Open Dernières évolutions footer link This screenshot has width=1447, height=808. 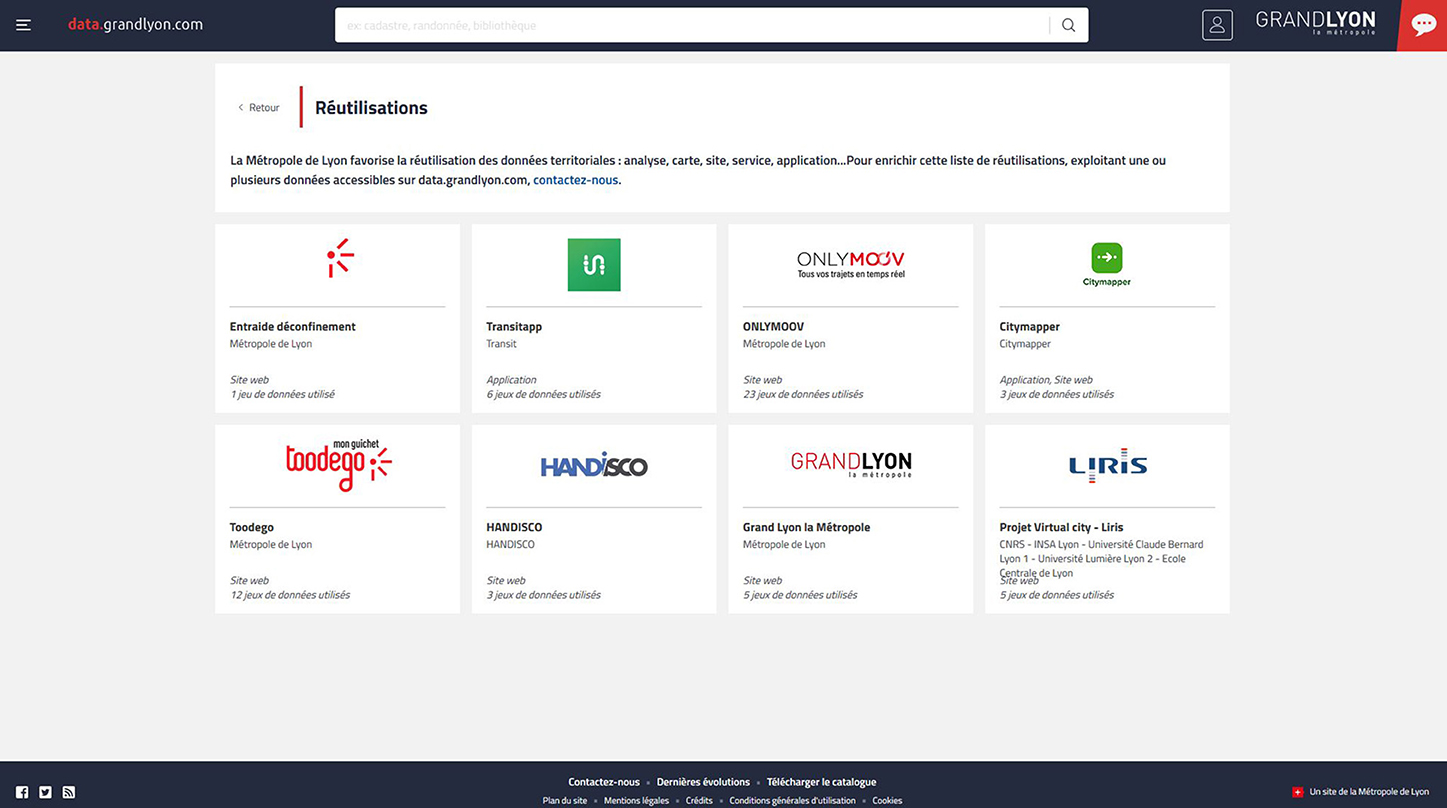pyautogui.click(x=703, y=782)
